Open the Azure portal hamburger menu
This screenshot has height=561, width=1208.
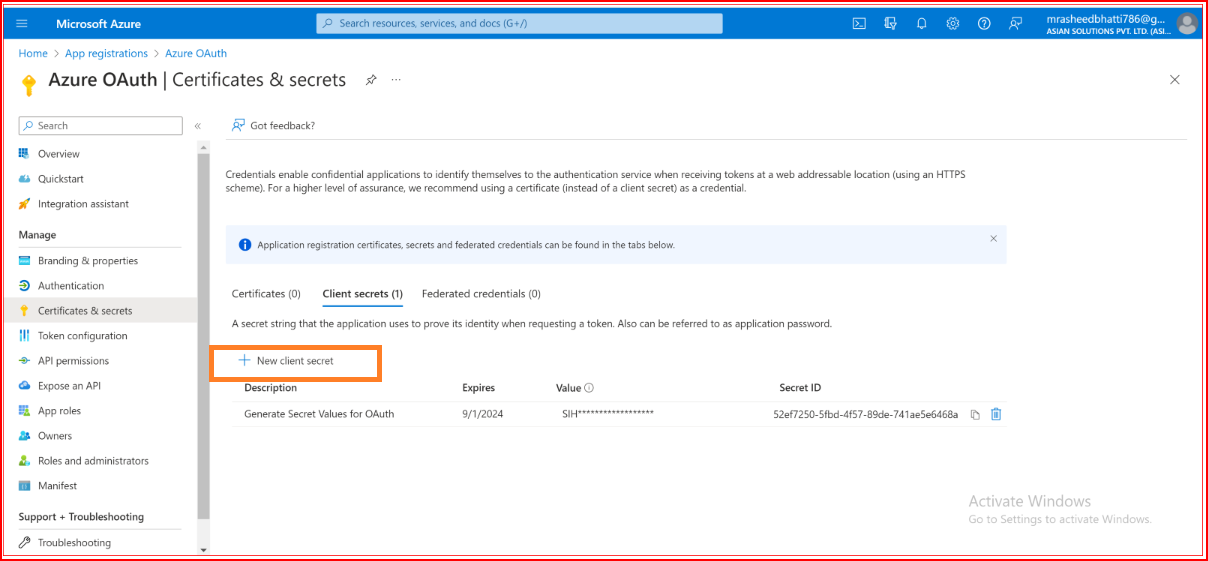pos(23,23)
